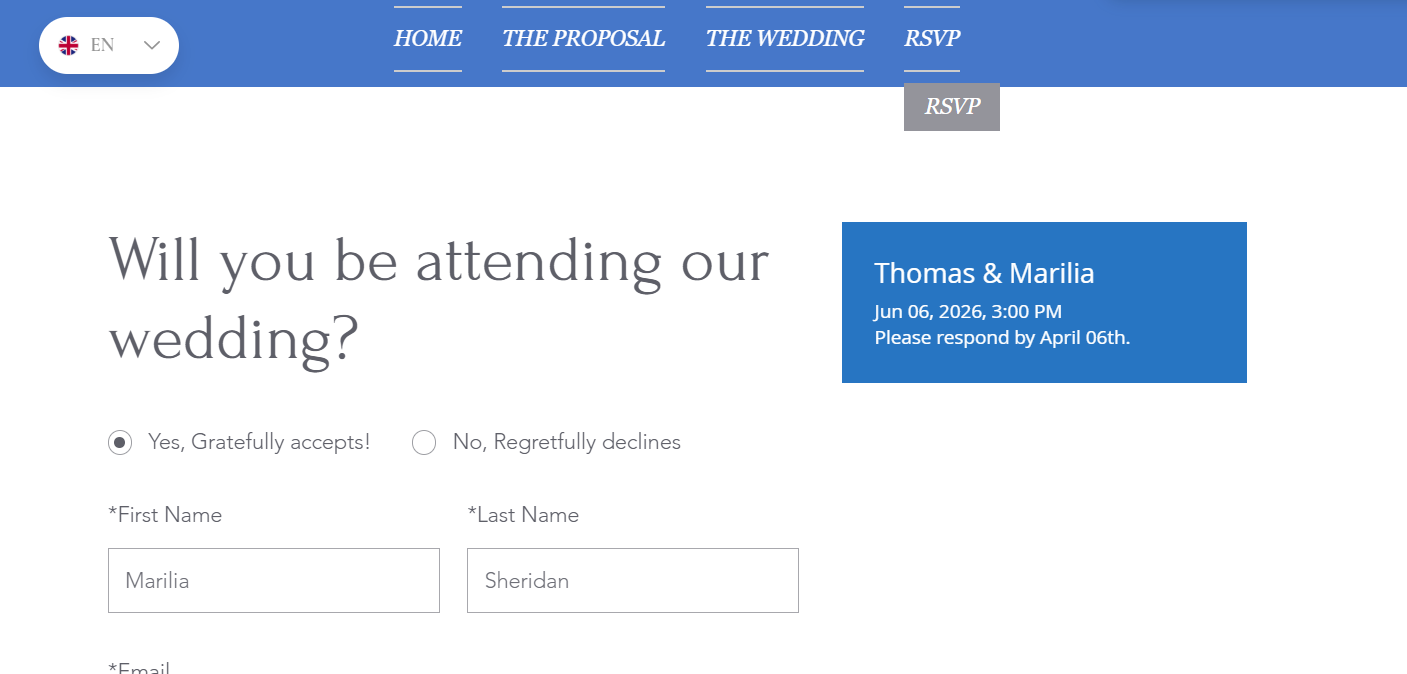Click the "Please respond by April 06th" note
Image resolution: width=1407 pixels, height=674 pixels.
[x=1002, y=338]
